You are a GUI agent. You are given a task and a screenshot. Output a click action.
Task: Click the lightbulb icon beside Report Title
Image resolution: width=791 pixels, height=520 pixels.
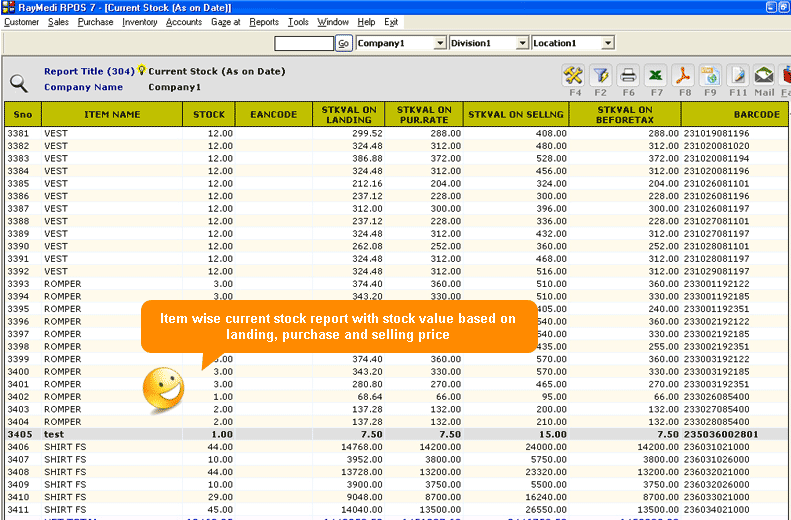(142, 71)
